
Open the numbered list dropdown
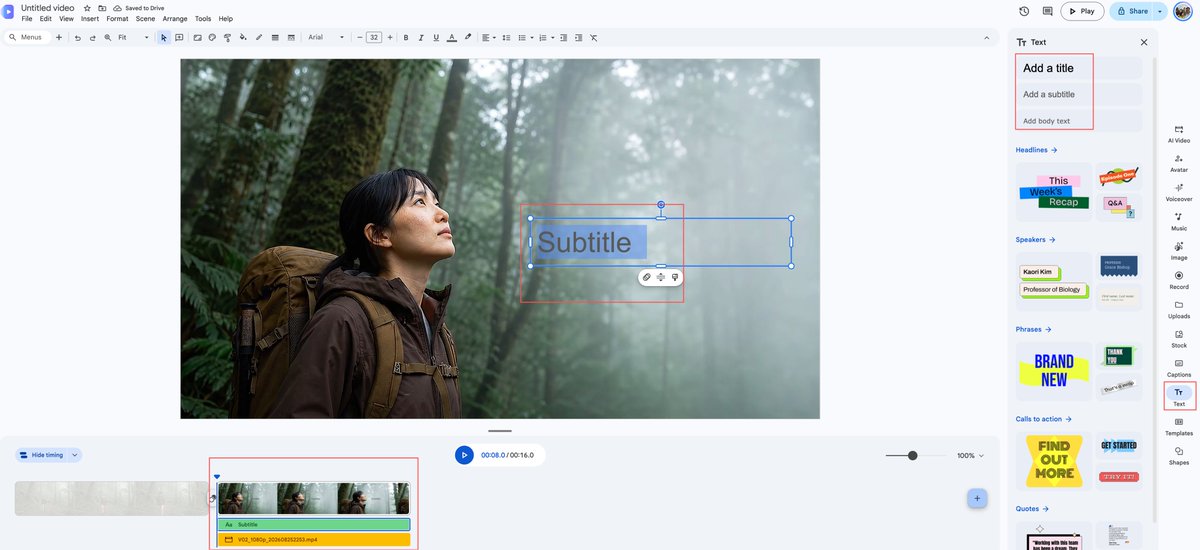[546, 37]
